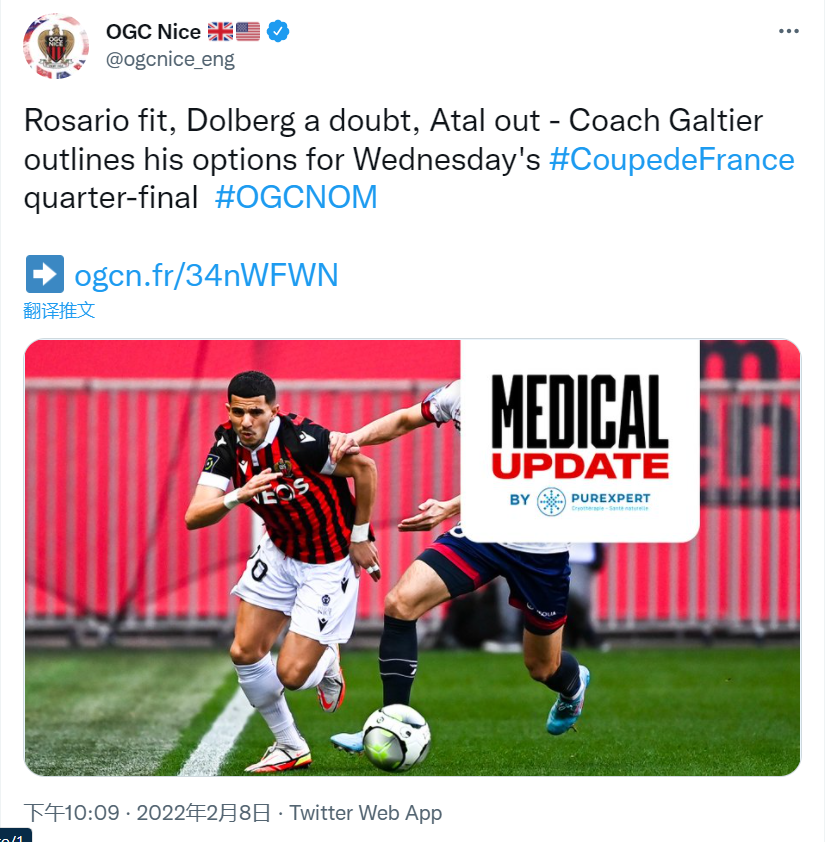Click the Twitter Web App source label
Screen dimensions: 825x842
pyautogui.click(x=366, y=812)
